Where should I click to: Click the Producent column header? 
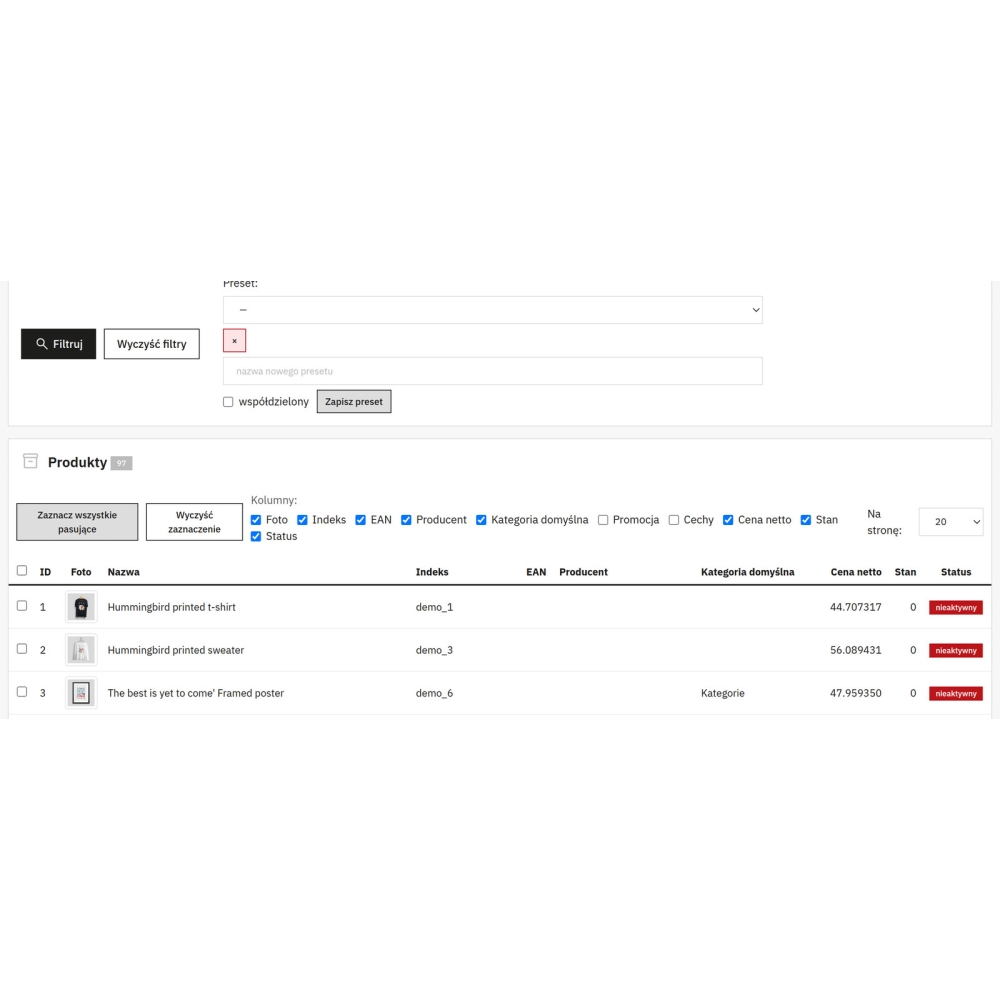point(584,572)
